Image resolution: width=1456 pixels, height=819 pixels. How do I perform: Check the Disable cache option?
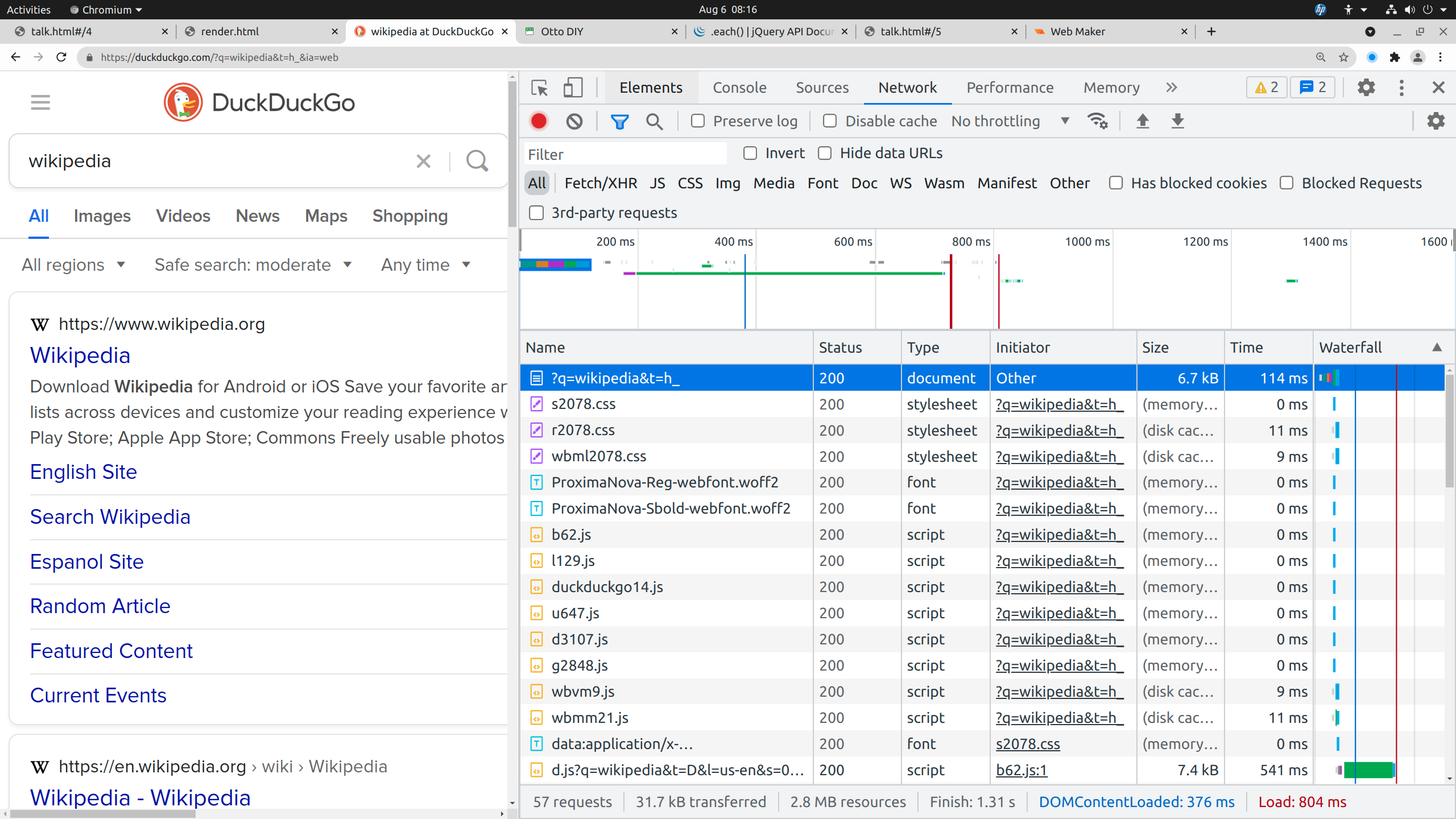click(x=830, y=121)
